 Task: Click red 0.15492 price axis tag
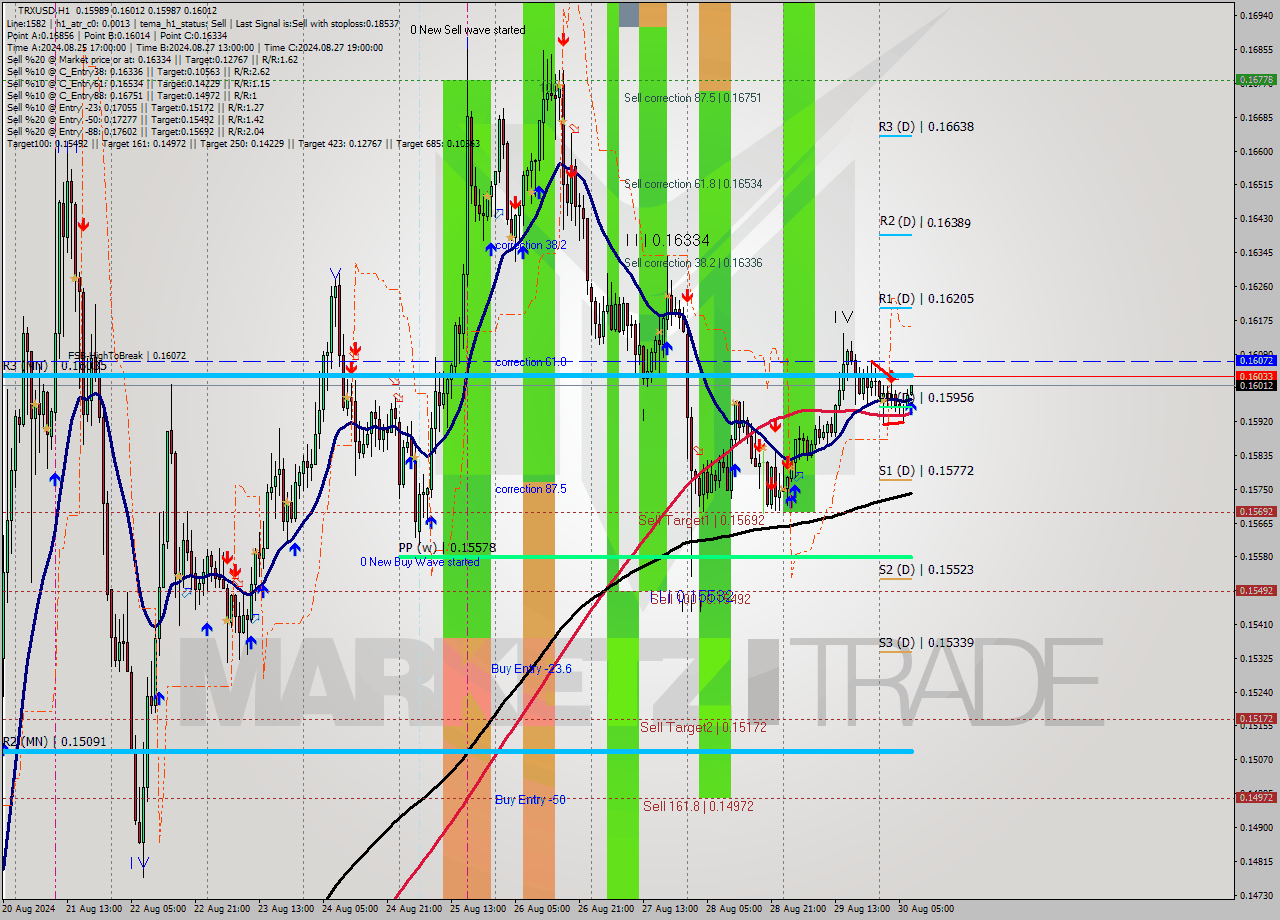1256,590
